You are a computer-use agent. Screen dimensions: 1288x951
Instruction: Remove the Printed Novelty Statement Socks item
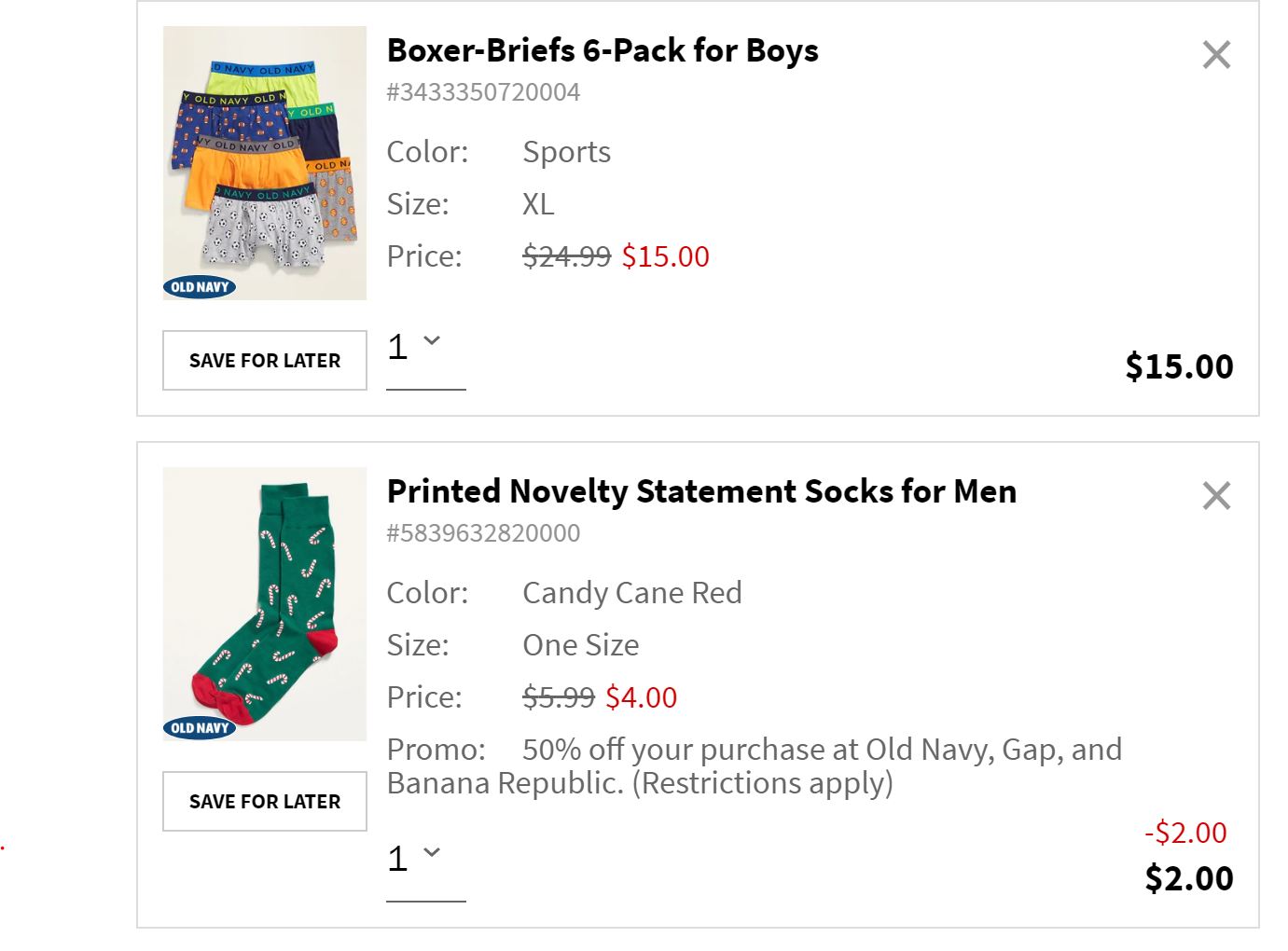coord(1216,496)
